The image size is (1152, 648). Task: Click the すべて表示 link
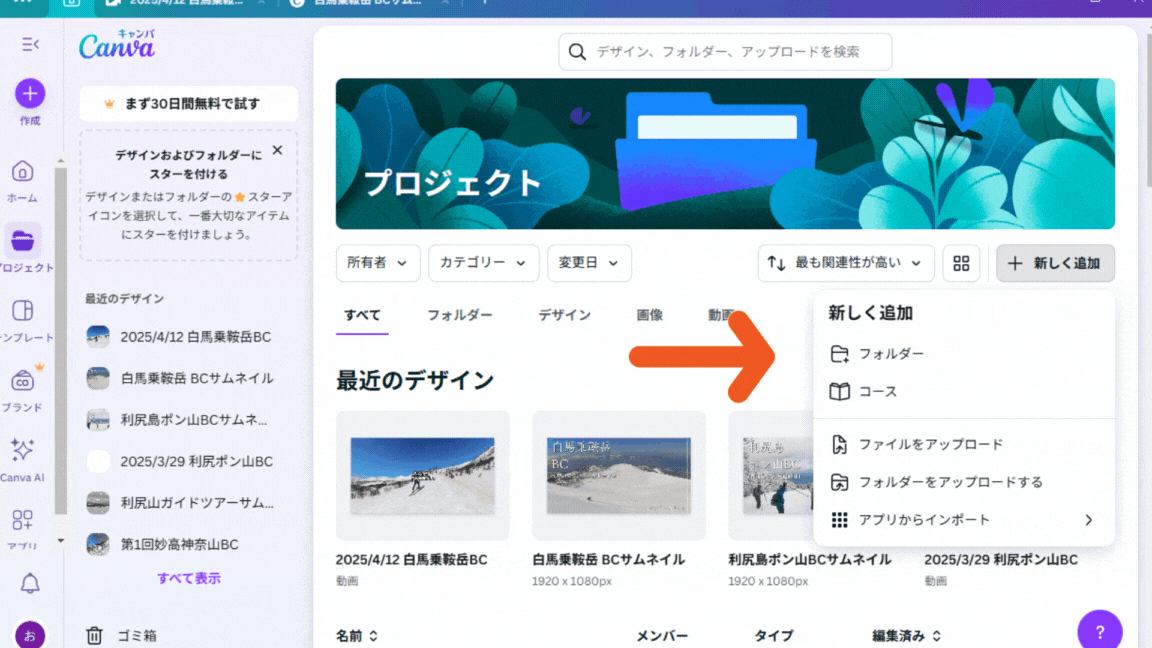189,578
